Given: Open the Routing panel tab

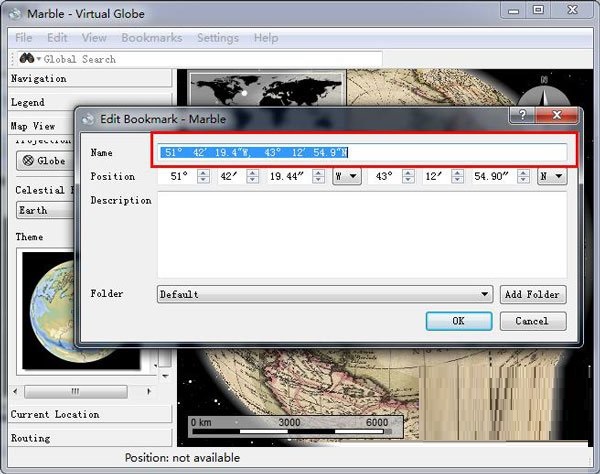Looking at the screenshot, I should click(90, 438).
